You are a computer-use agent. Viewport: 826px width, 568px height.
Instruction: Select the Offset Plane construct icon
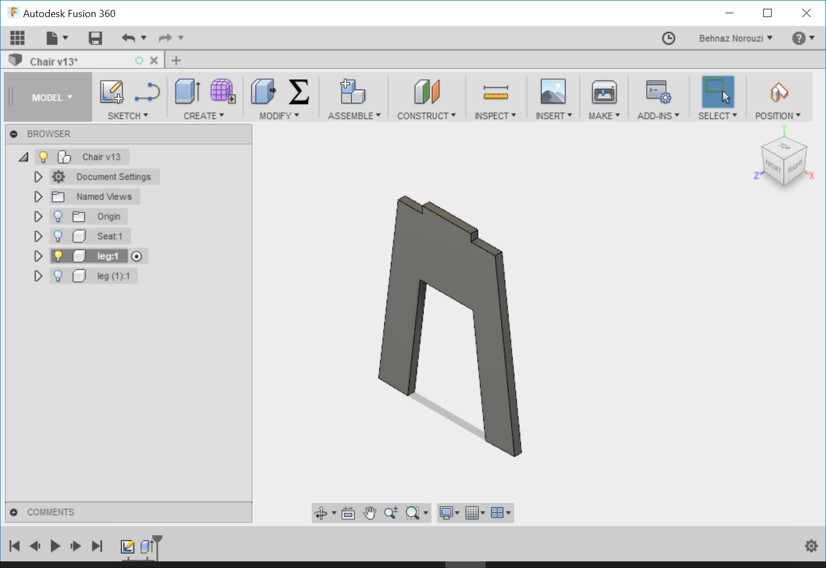(x=427, y=92)
